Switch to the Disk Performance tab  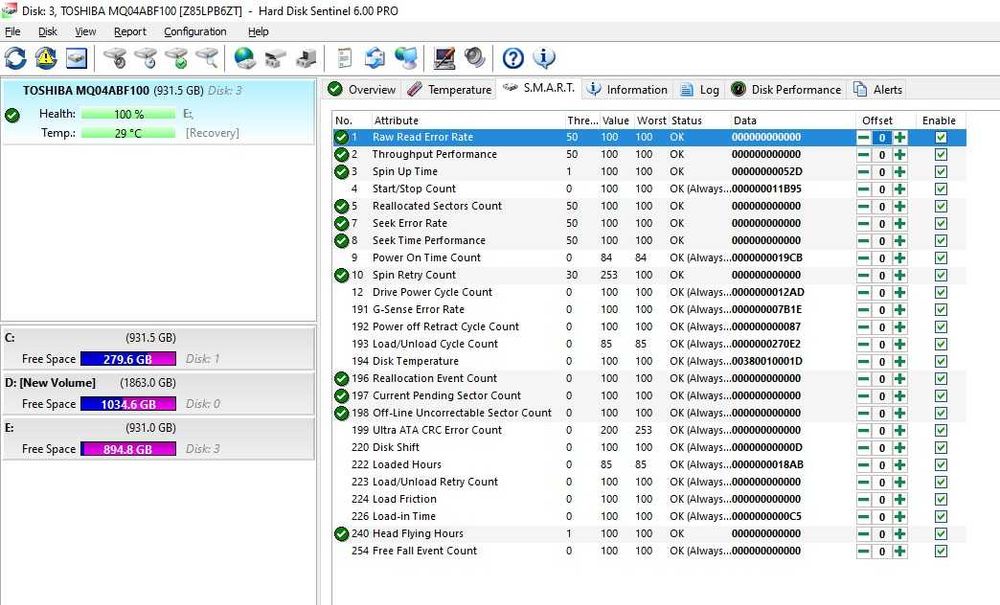pyautogui.click(x=786, y=89)
